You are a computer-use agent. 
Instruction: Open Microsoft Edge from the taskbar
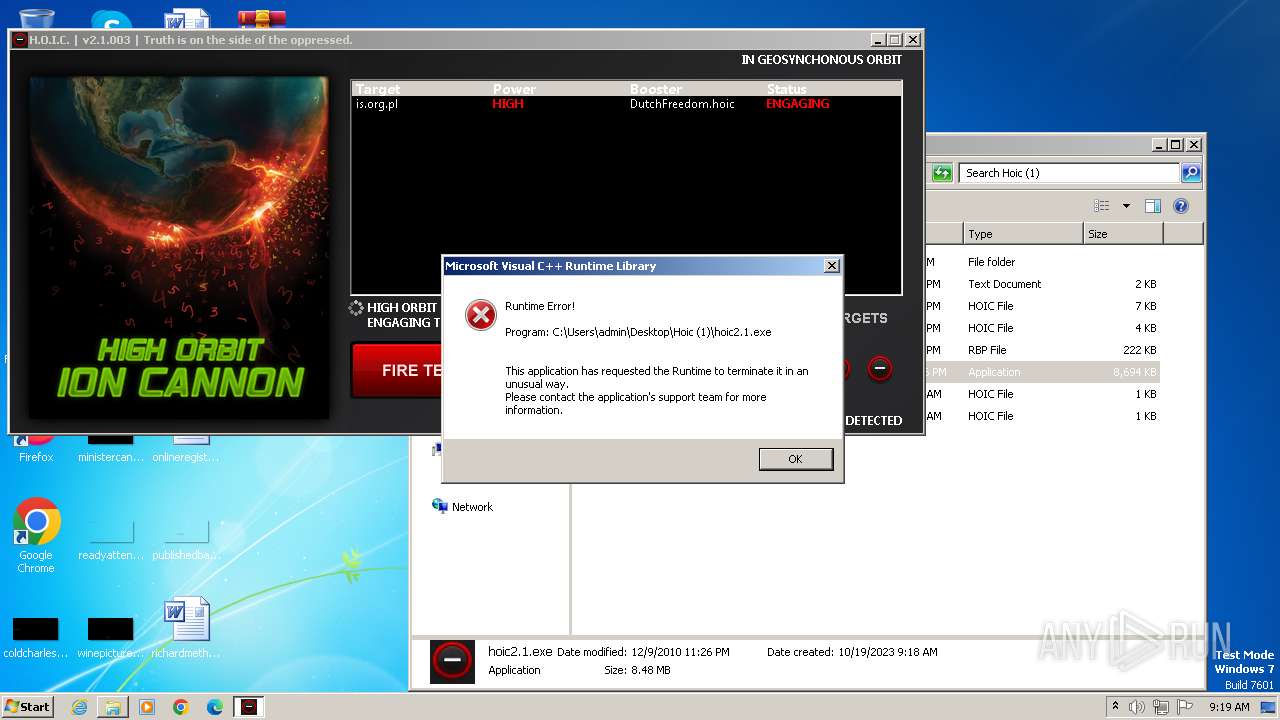tap(215, 707)
